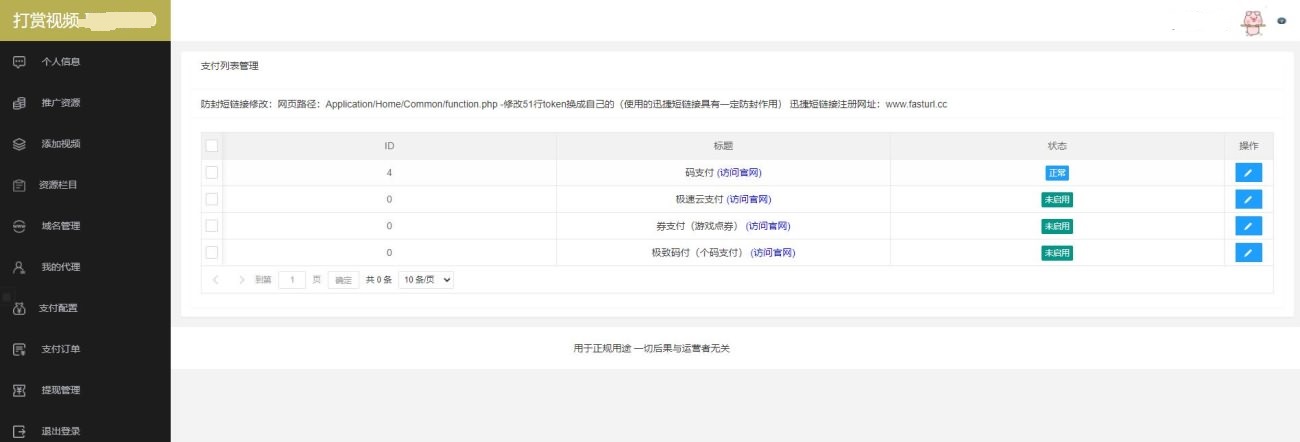Open 支付配置 menu item

(85, 308)
